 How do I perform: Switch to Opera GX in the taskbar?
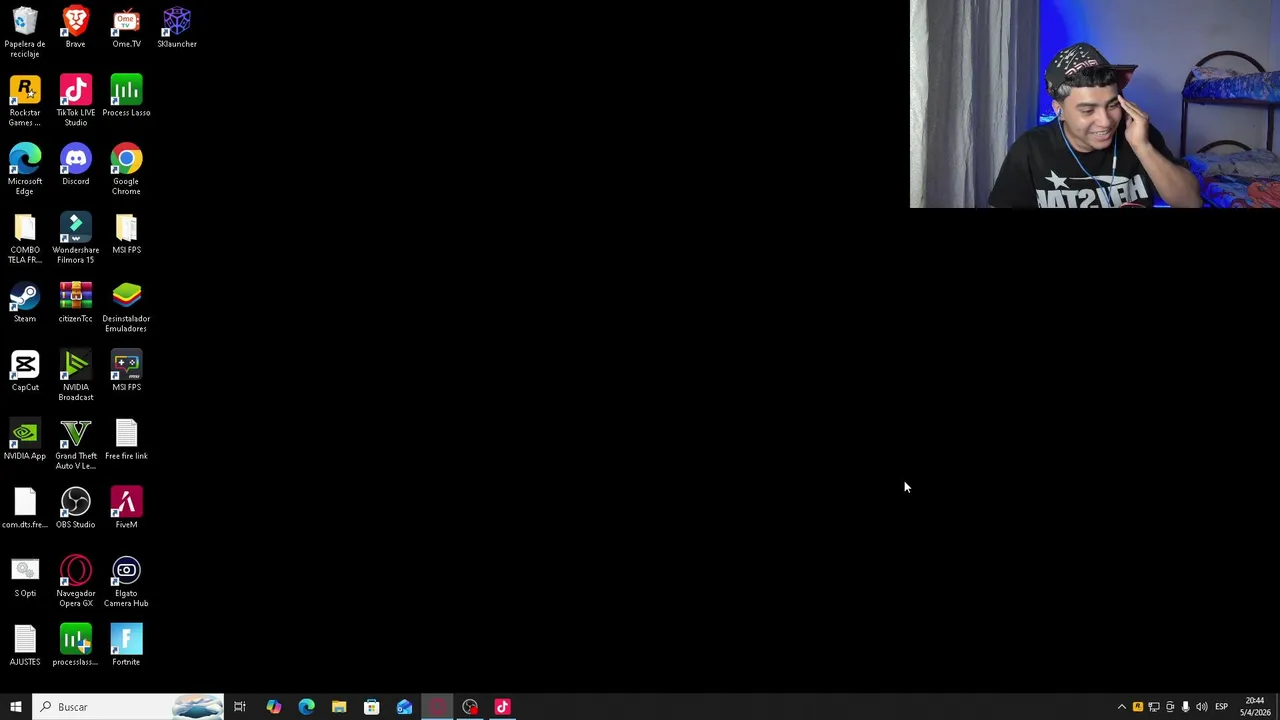coord(437,707)
